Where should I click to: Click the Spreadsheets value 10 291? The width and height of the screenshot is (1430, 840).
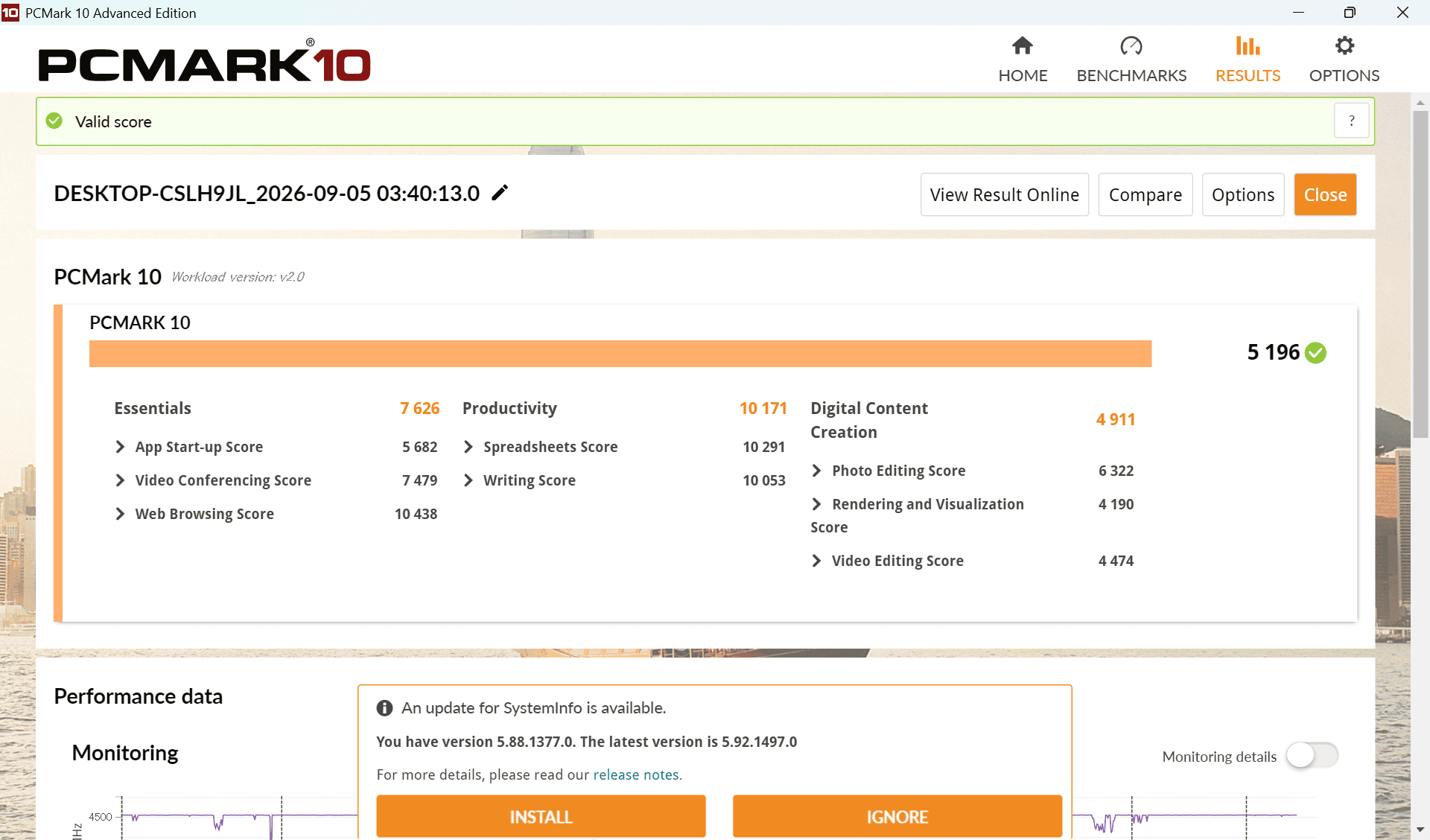coord(763,447)
